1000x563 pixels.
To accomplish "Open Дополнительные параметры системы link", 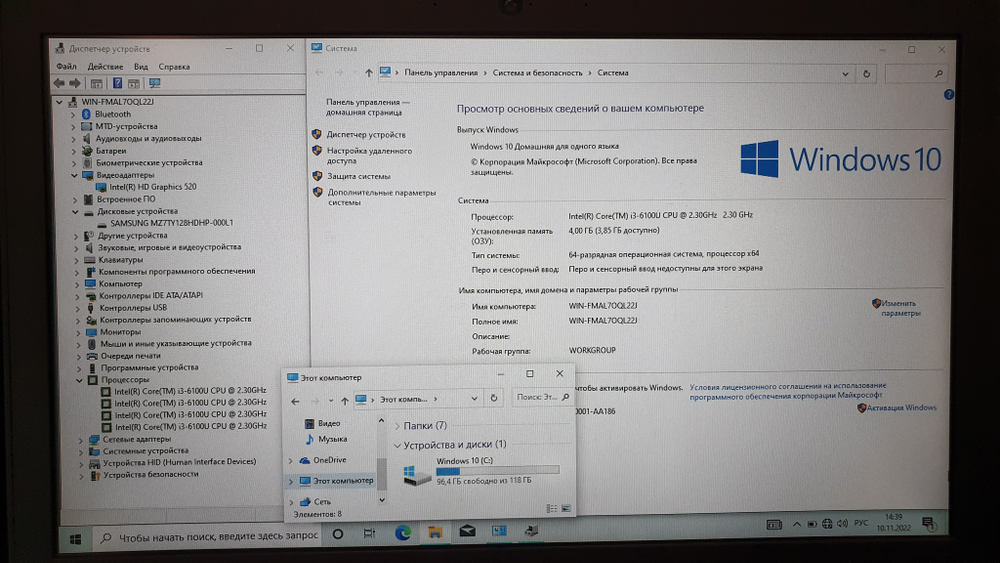I will click(381, 197).
